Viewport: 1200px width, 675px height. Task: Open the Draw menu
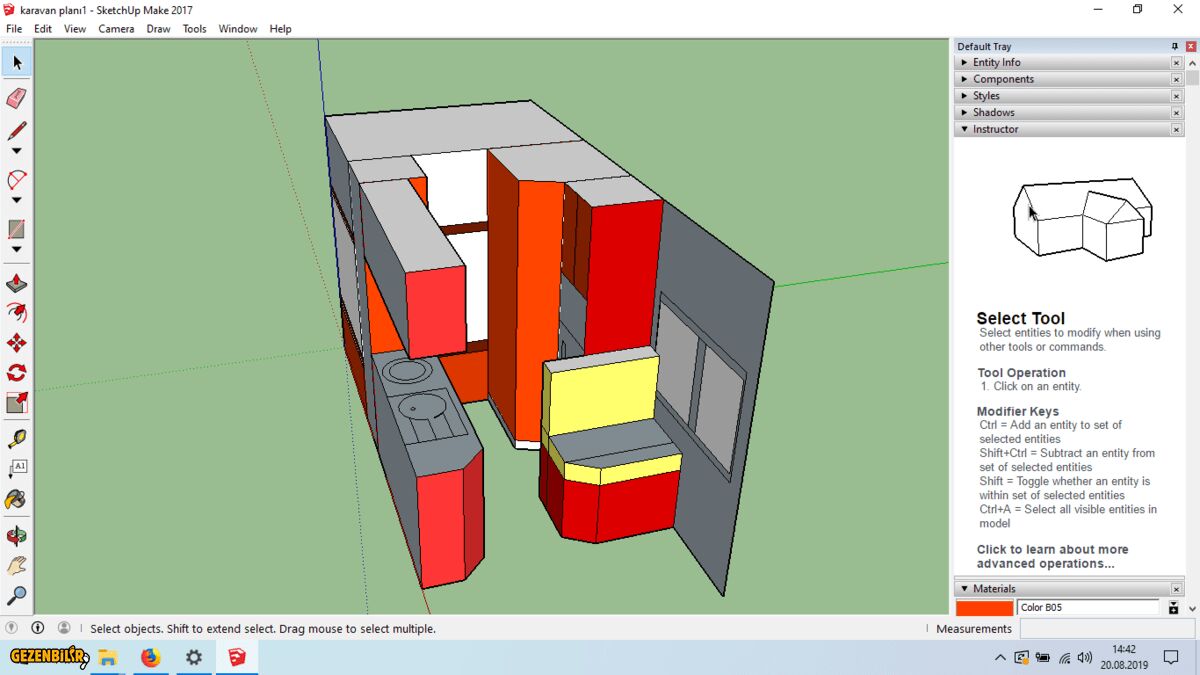(158, 29)
